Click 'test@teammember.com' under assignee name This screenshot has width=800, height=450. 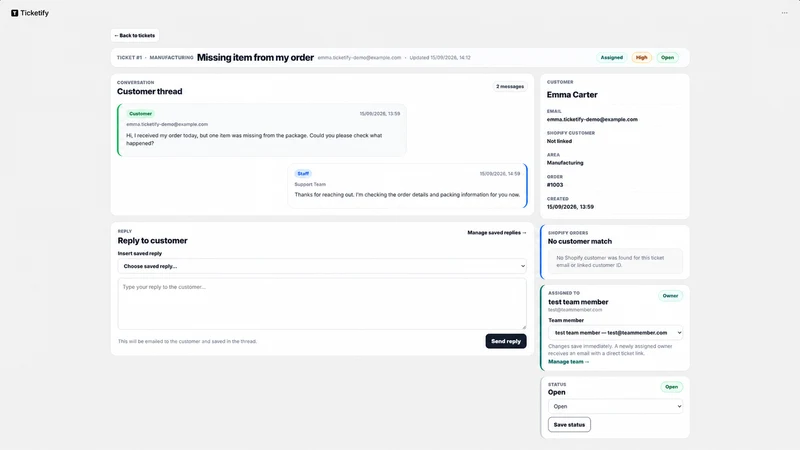click(575, 310)
